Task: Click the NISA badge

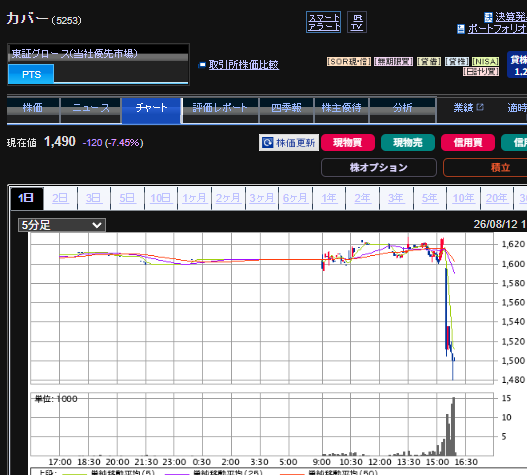Action: point(485,62)
